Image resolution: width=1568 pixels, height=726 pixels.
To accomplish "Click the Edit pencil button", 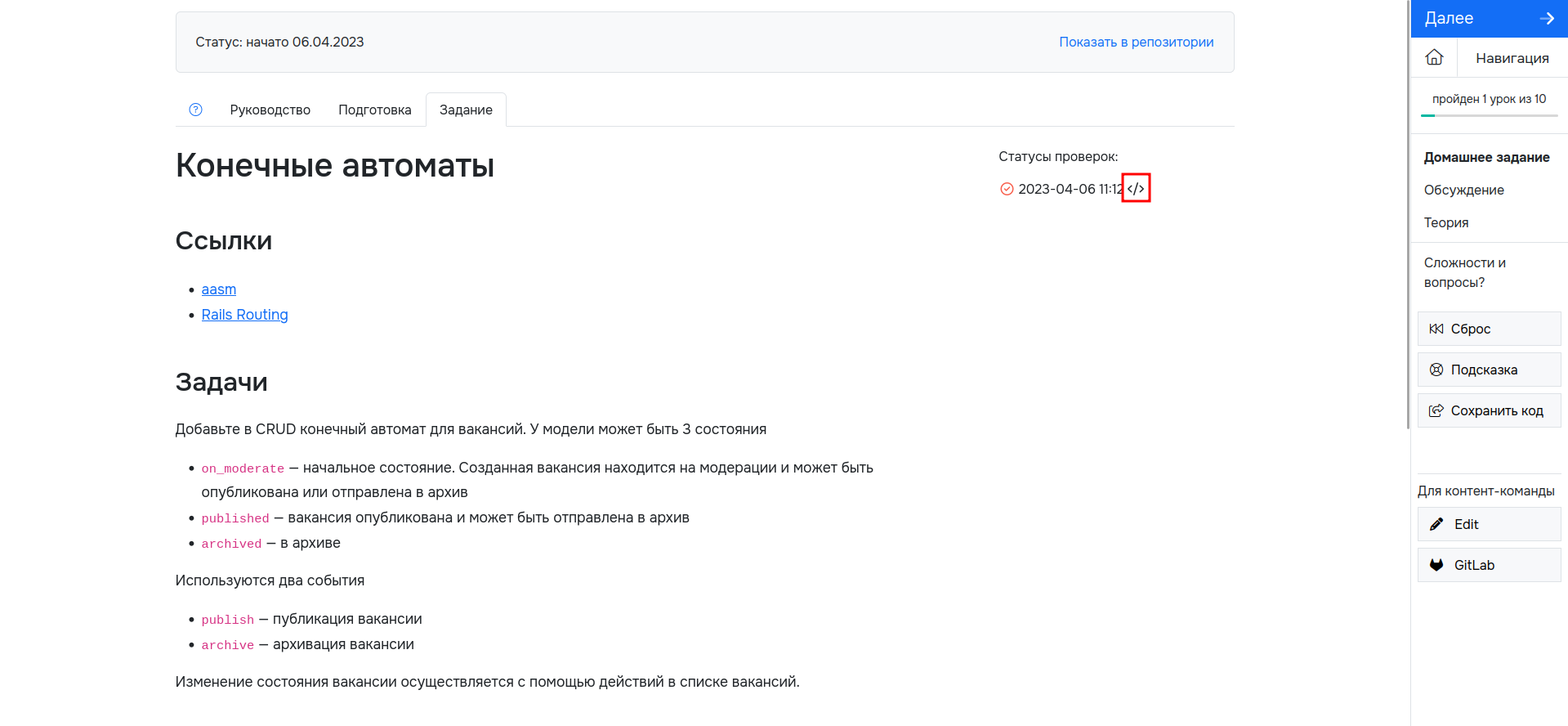I will [1489, 524].
